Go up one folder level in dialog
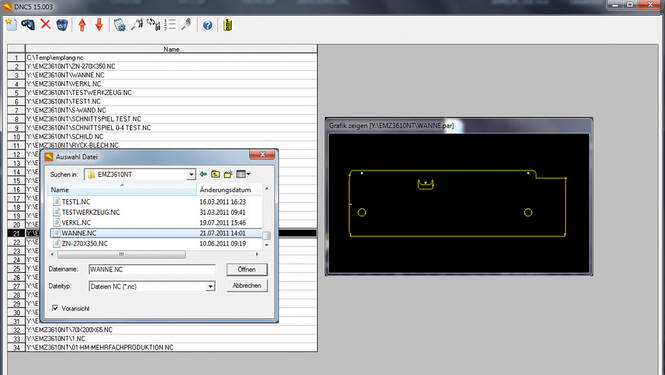 click(x=215, y=174)
